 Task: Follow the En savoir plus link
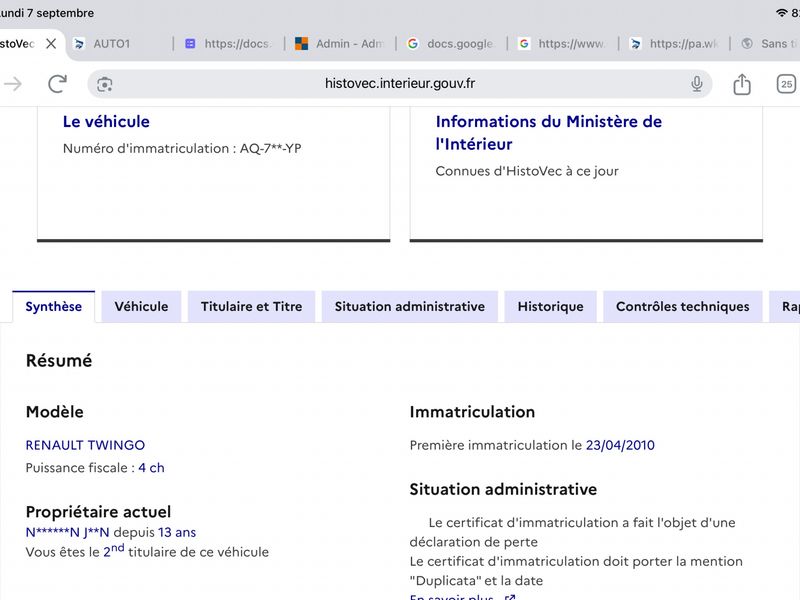[x=452, y=597]
